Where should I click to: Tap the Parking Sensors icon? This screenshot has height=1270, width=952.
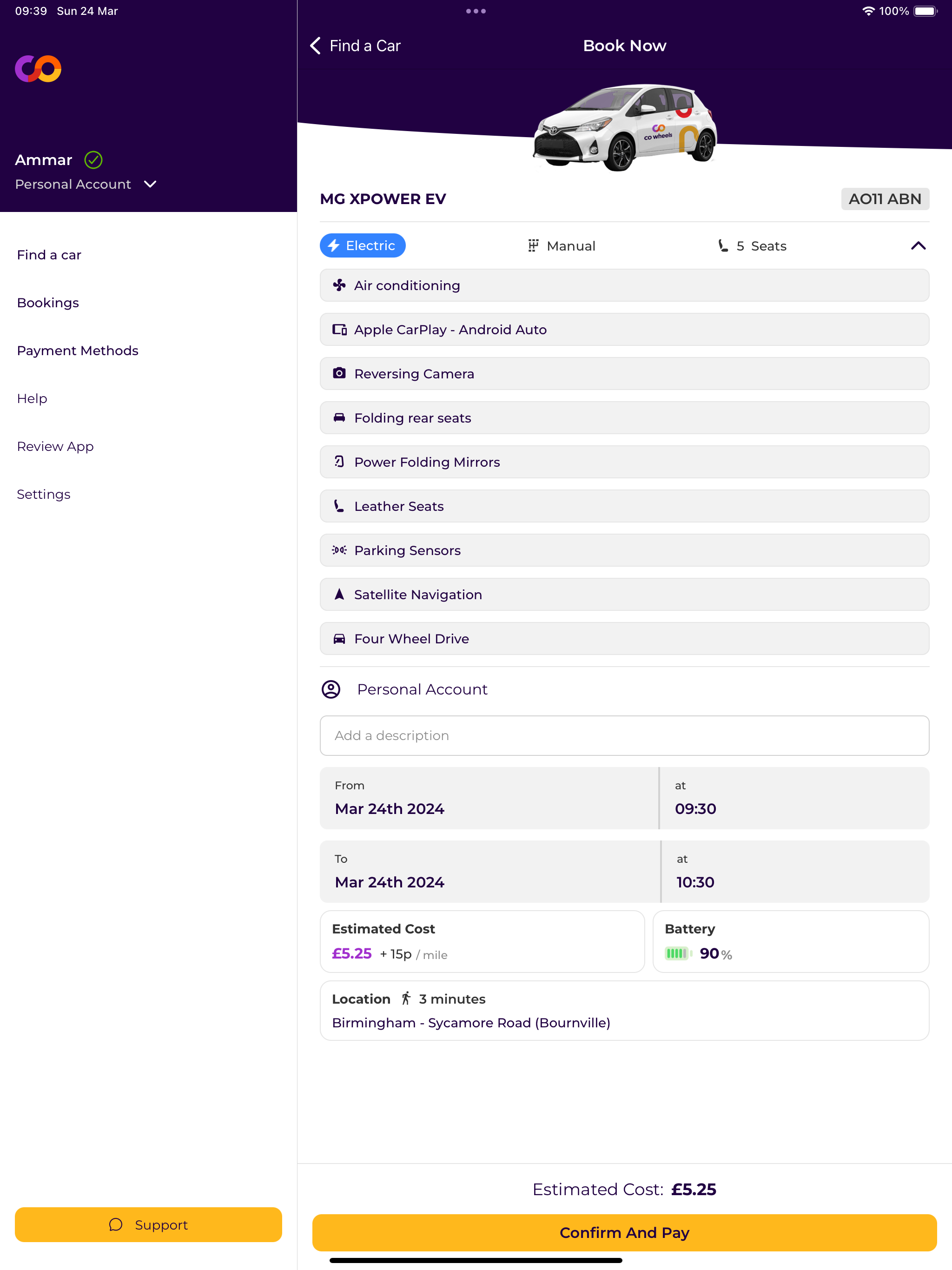(339, 550)
